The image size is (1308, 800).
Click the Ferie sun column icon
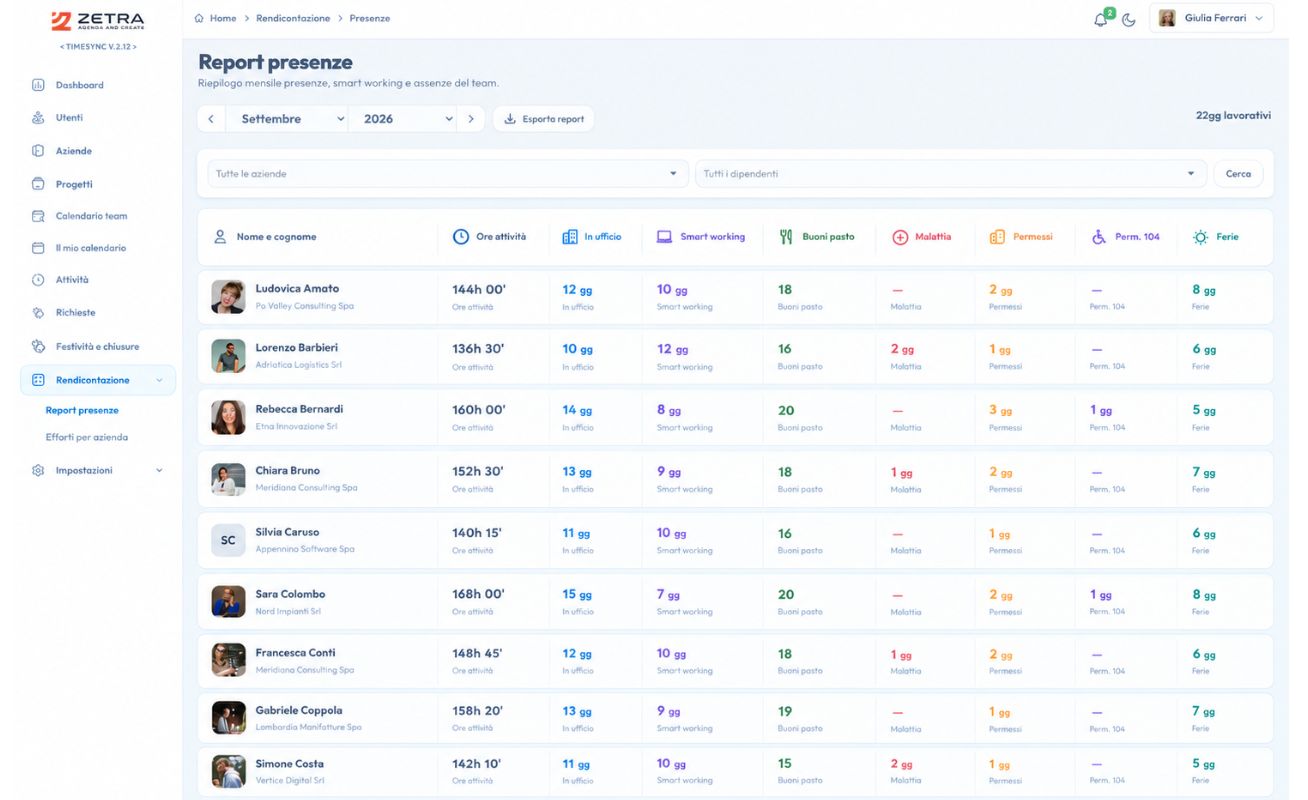point(1200,237)
